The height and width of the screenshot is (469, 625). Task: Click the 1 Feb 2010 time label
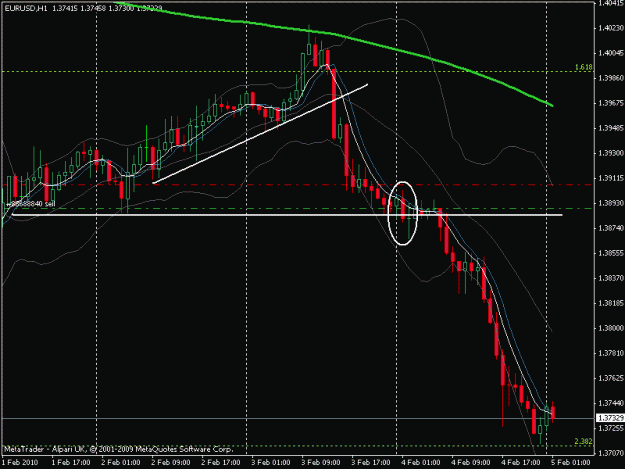point(20,462)
